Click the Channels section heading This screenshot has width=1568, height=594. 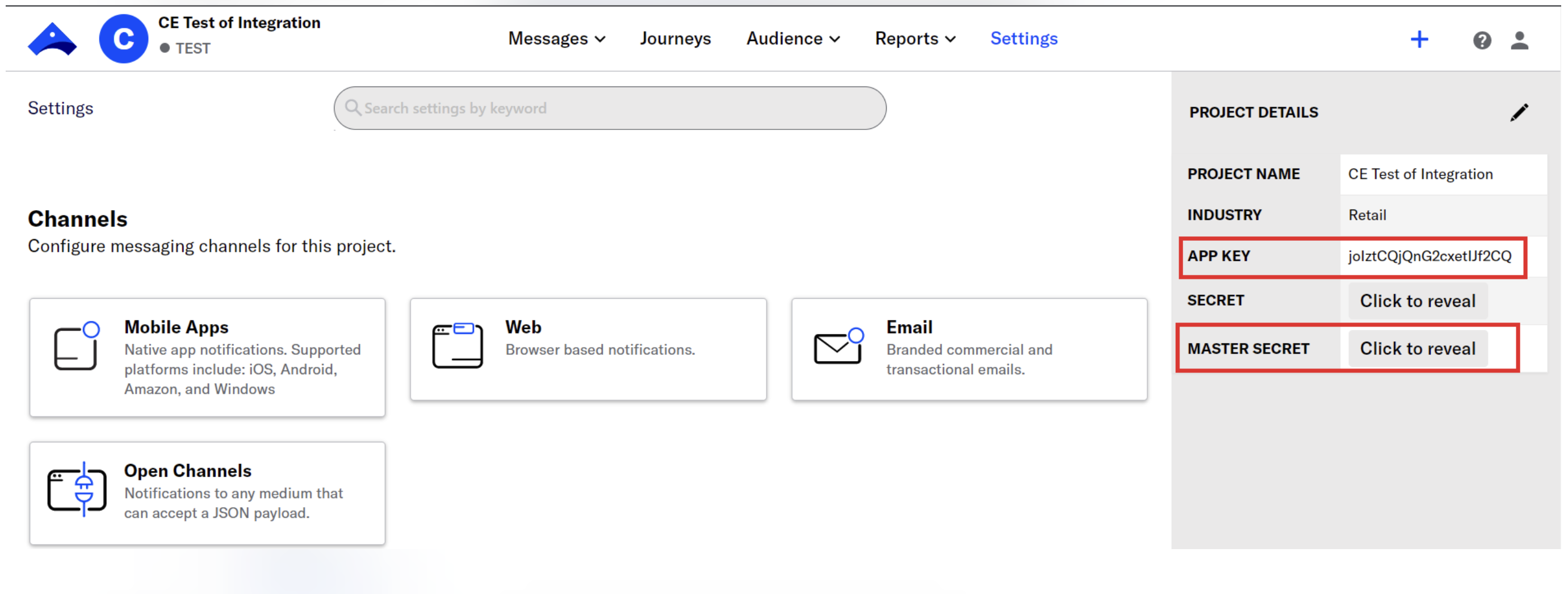tap(78, 219)
